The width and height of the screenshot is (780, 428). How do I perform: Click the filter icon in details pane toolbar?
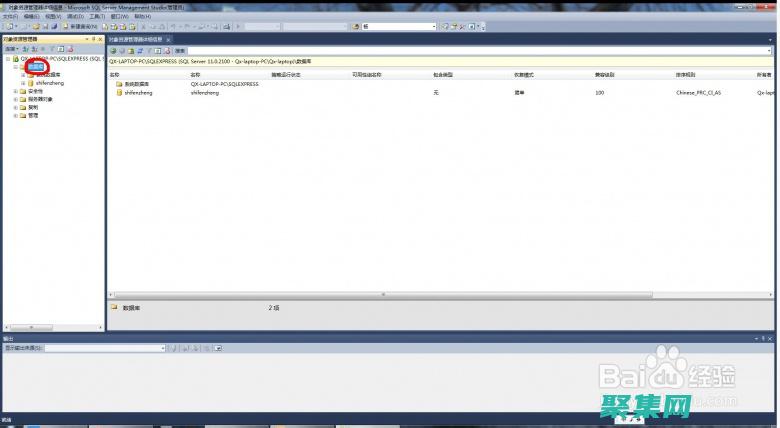(x=148, y=50)
